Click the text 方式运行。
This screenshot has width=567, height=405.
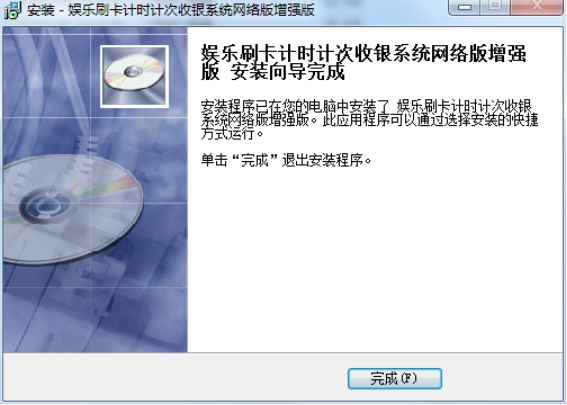click(234, 134)
